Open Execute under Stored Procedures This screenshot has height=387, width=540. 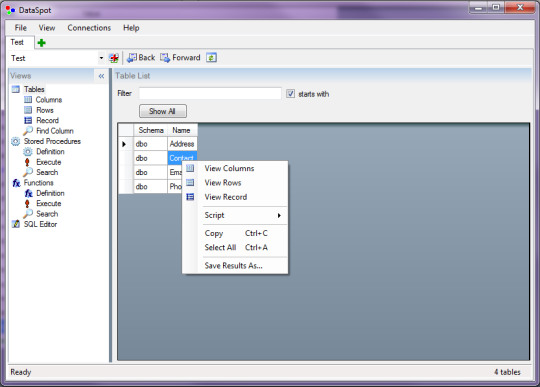[49, 162]
